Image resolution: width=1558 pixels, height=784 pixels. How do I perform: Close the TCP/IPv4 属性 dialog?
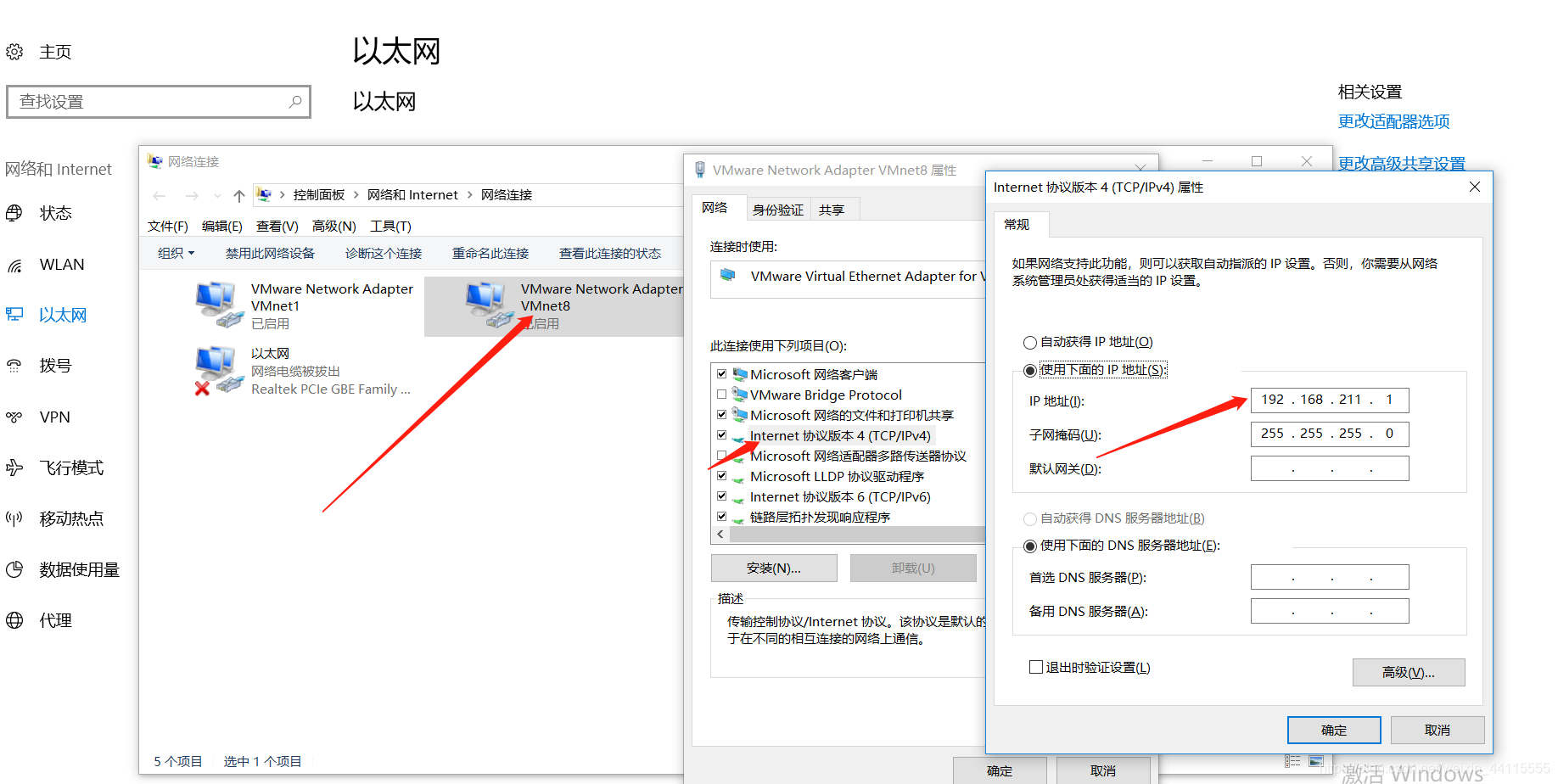(x=1475, y=187)
